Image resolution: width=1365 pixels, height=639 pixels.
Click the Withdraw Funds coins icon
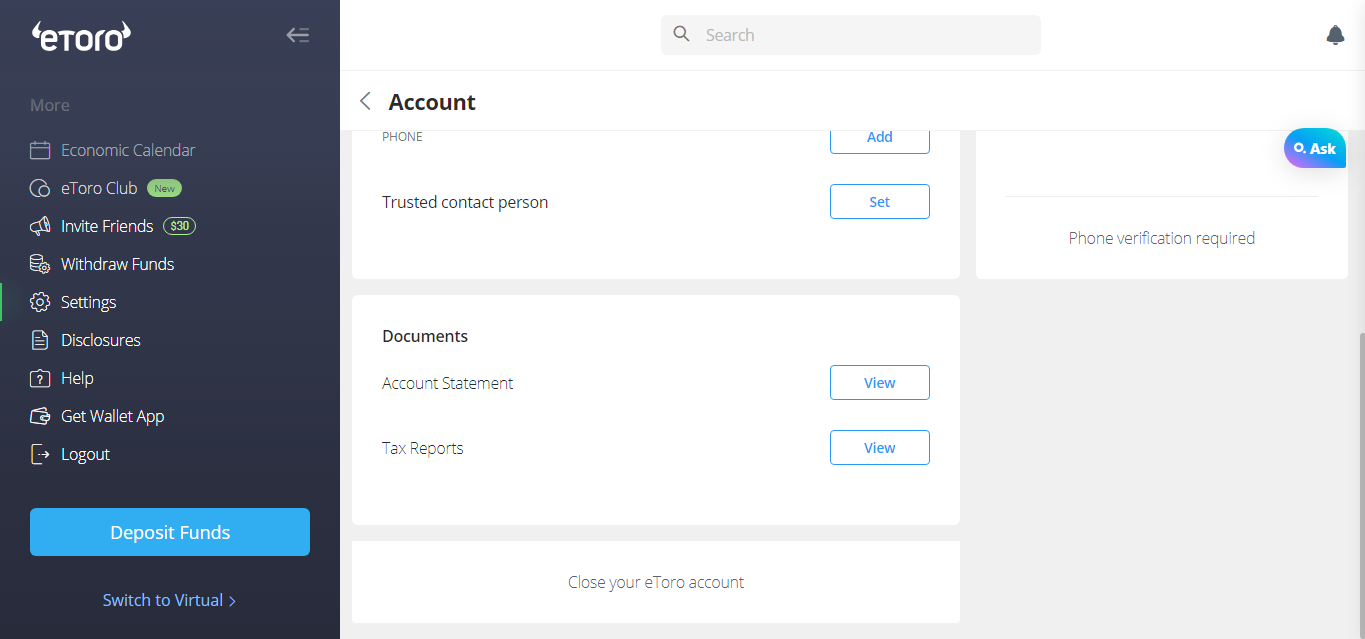pyautogui.click(x=40, y=264)
